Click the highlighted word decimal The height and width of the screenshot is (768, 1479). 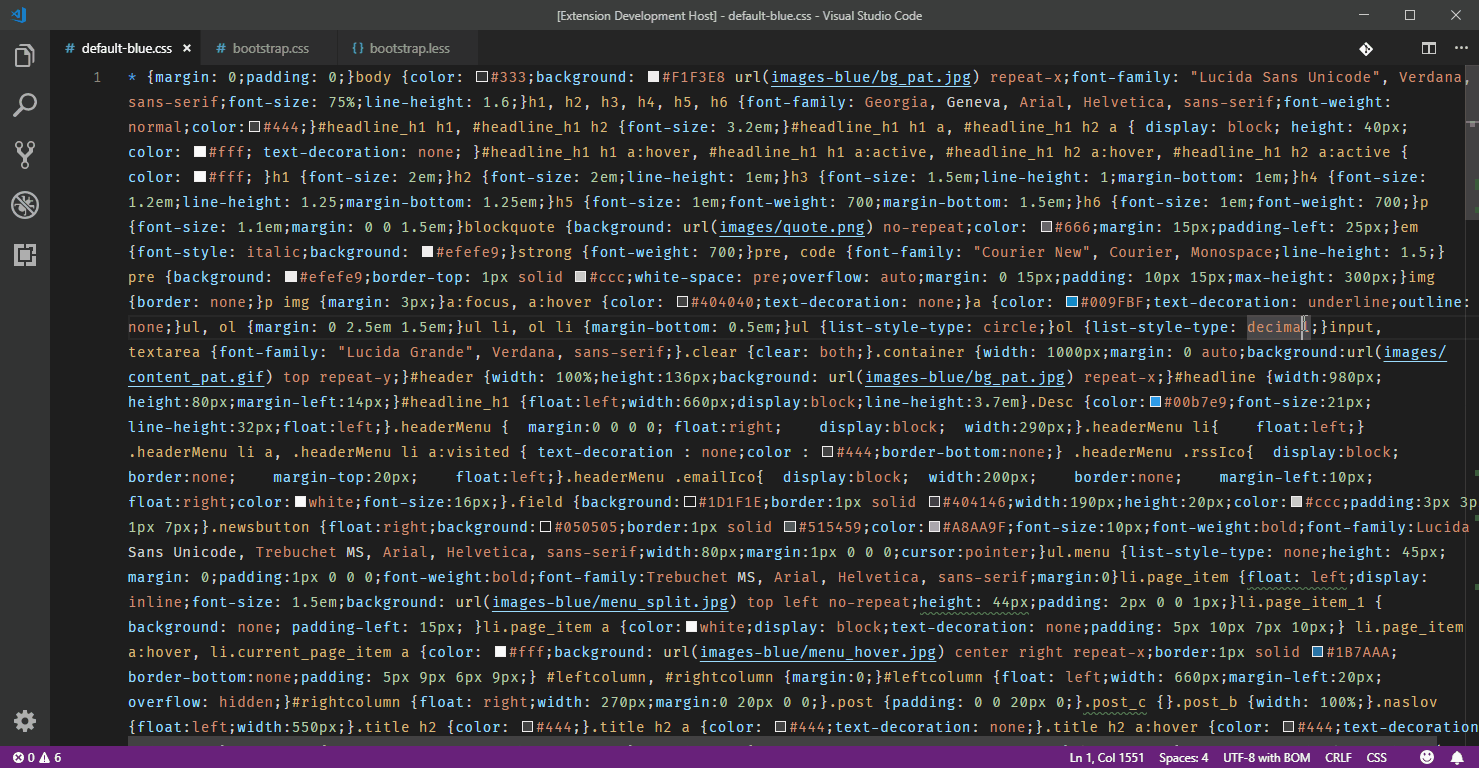click(x=1277, y=327)
